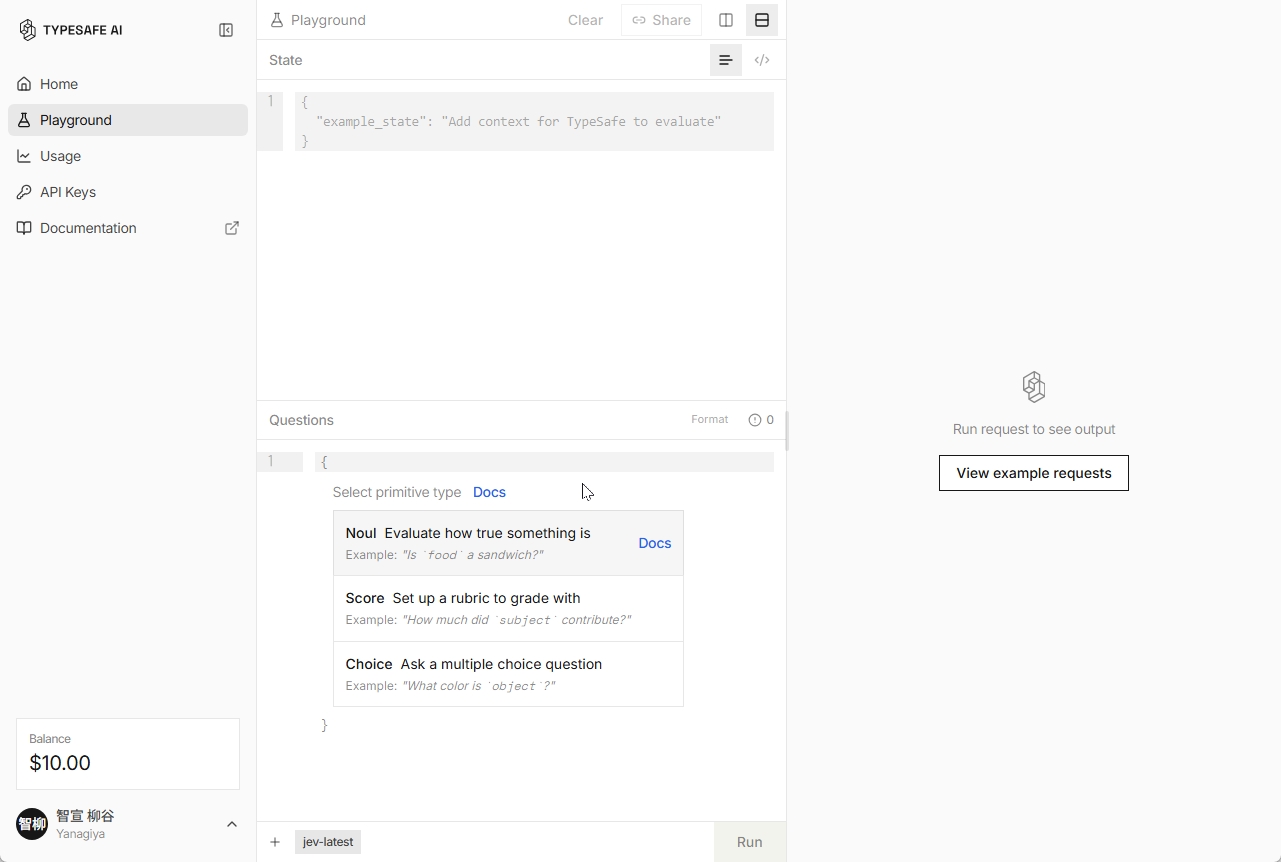Click the panel resize handle

tap(787, 431)
